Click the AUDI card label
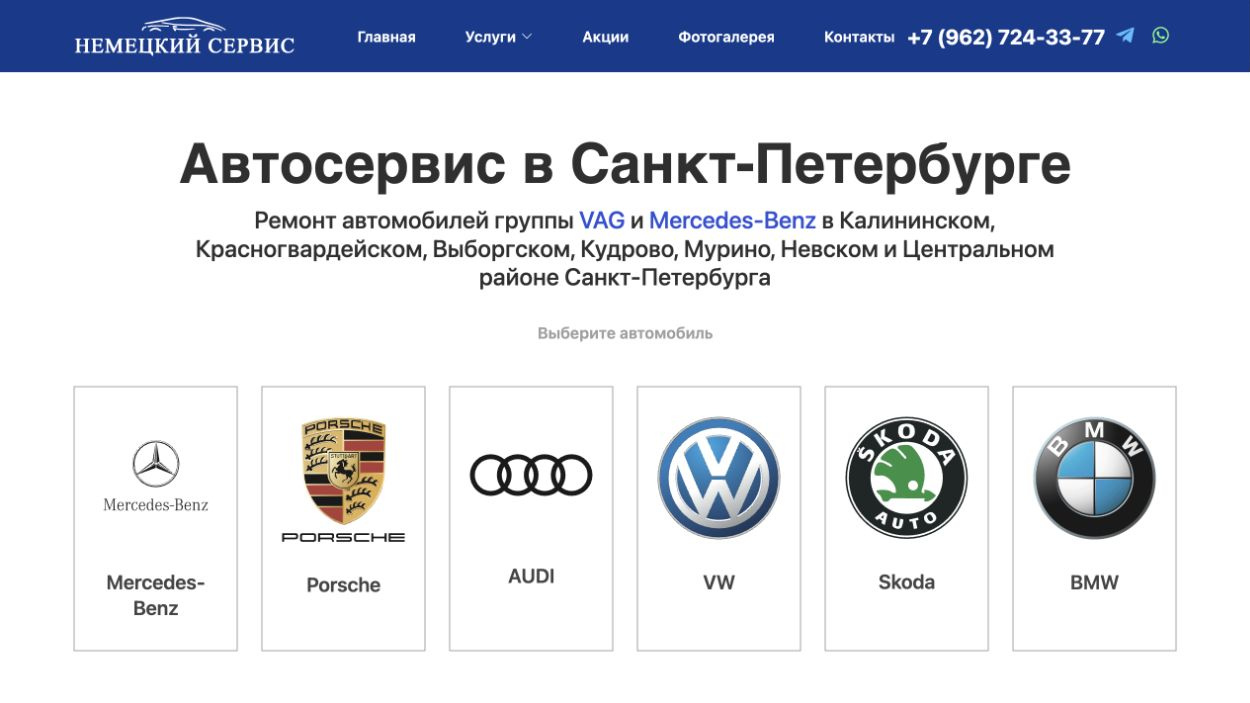Viewport: 1250px width, 703px height. tap(531, 576)
